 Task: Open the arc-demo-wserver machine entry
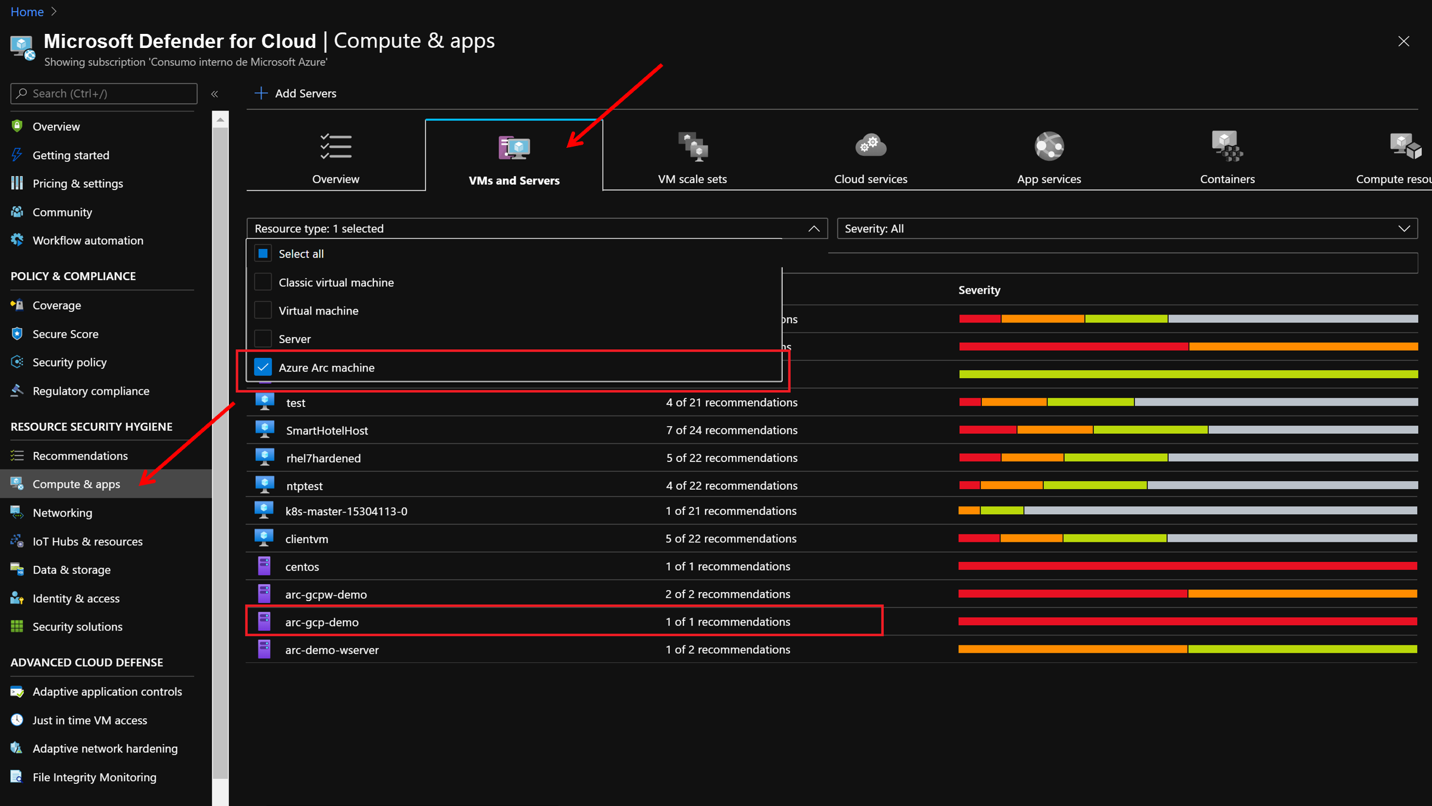click(x=332, y=650)
